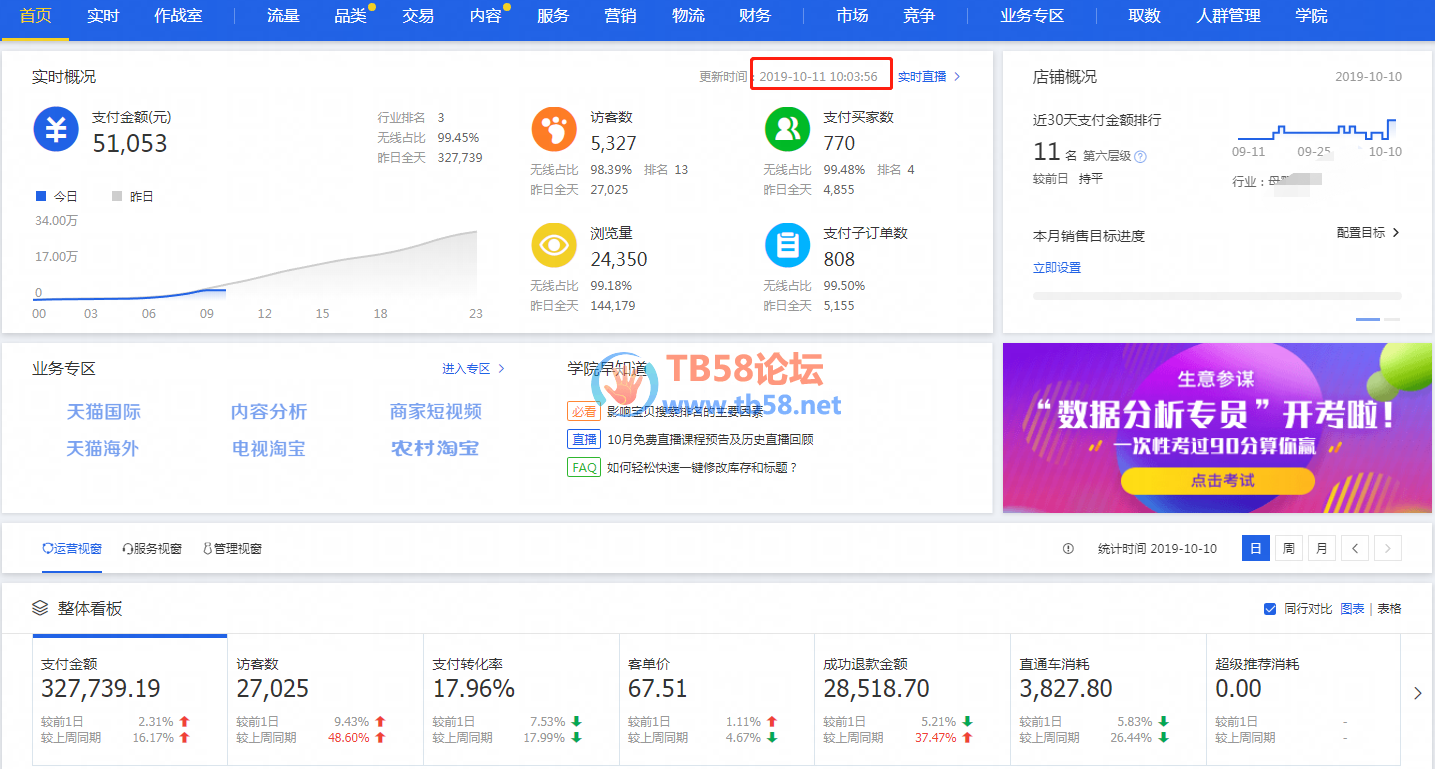Open the 交易 navigation tab
The height and width of the screenshot is (769, 1435).
[418, 16]
